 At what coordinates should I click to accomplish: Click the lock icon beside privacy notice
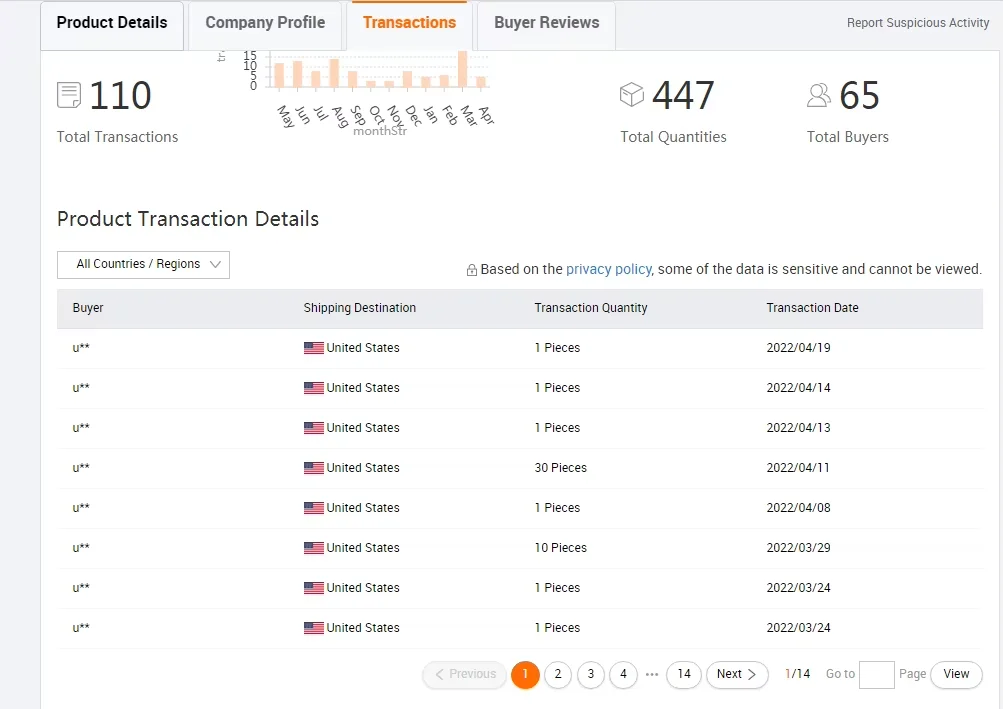(x=472, y=270)
